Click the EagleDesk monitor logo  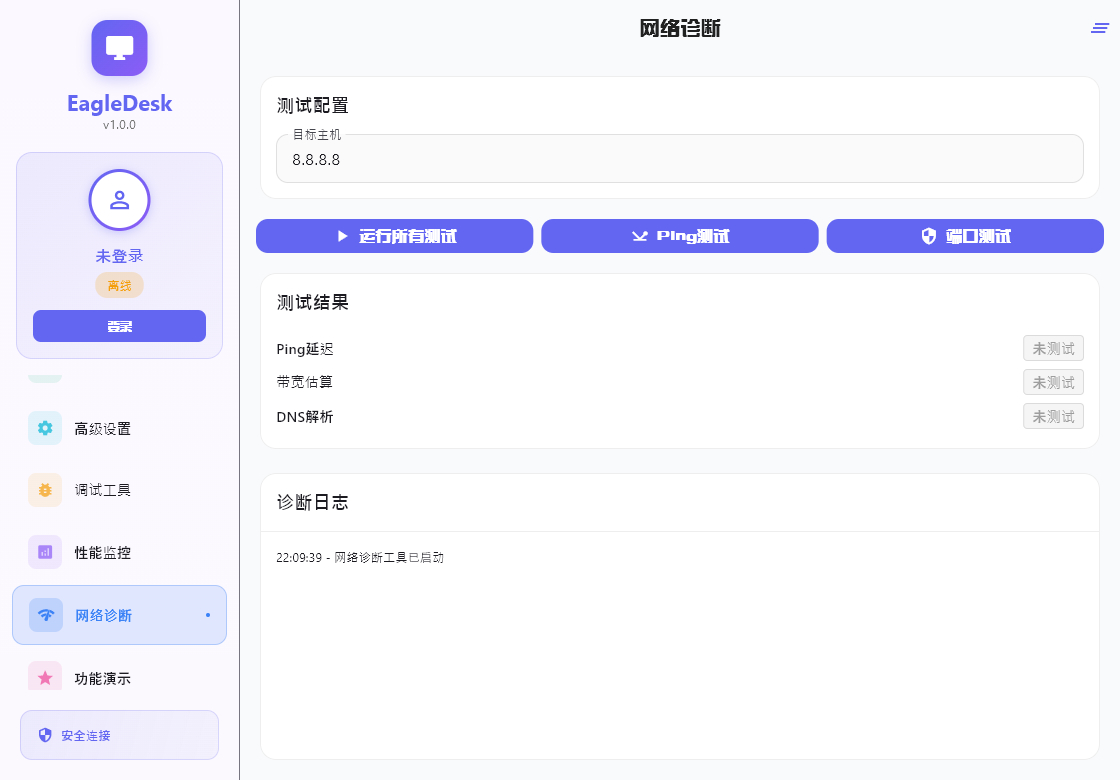(119, 47)
